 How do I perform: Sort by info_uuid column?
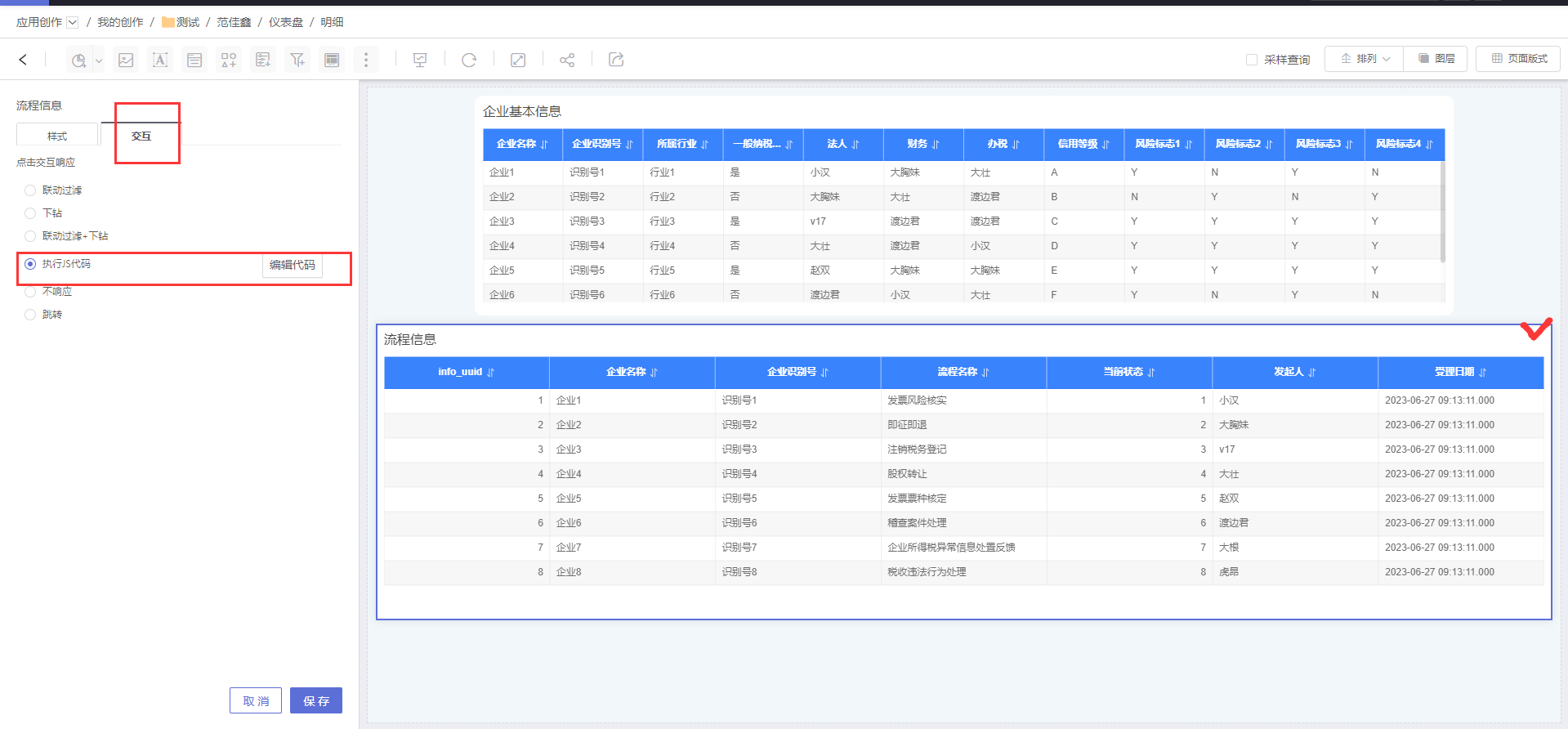coord(490,373)
